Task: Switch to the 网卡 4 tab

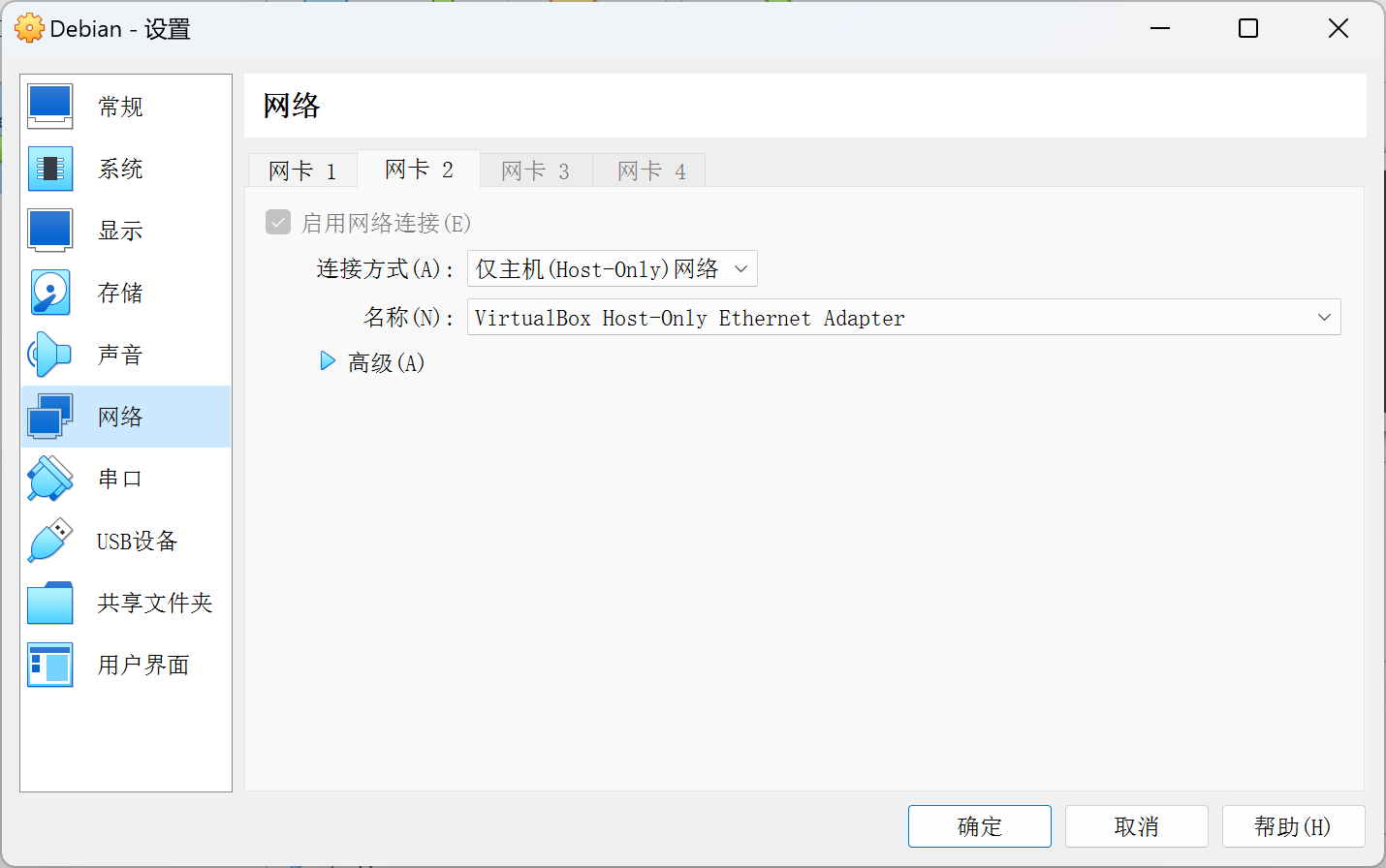Action: (651, 170)
